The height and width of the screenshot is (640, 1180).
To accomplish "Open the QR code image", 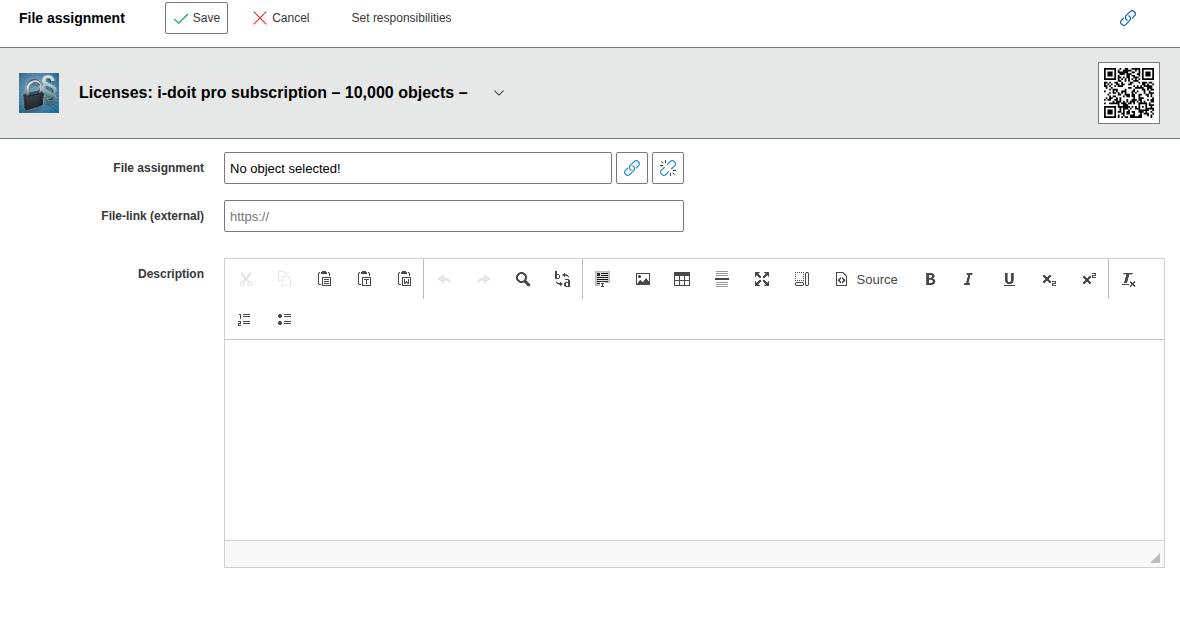I will (1129, 93).
